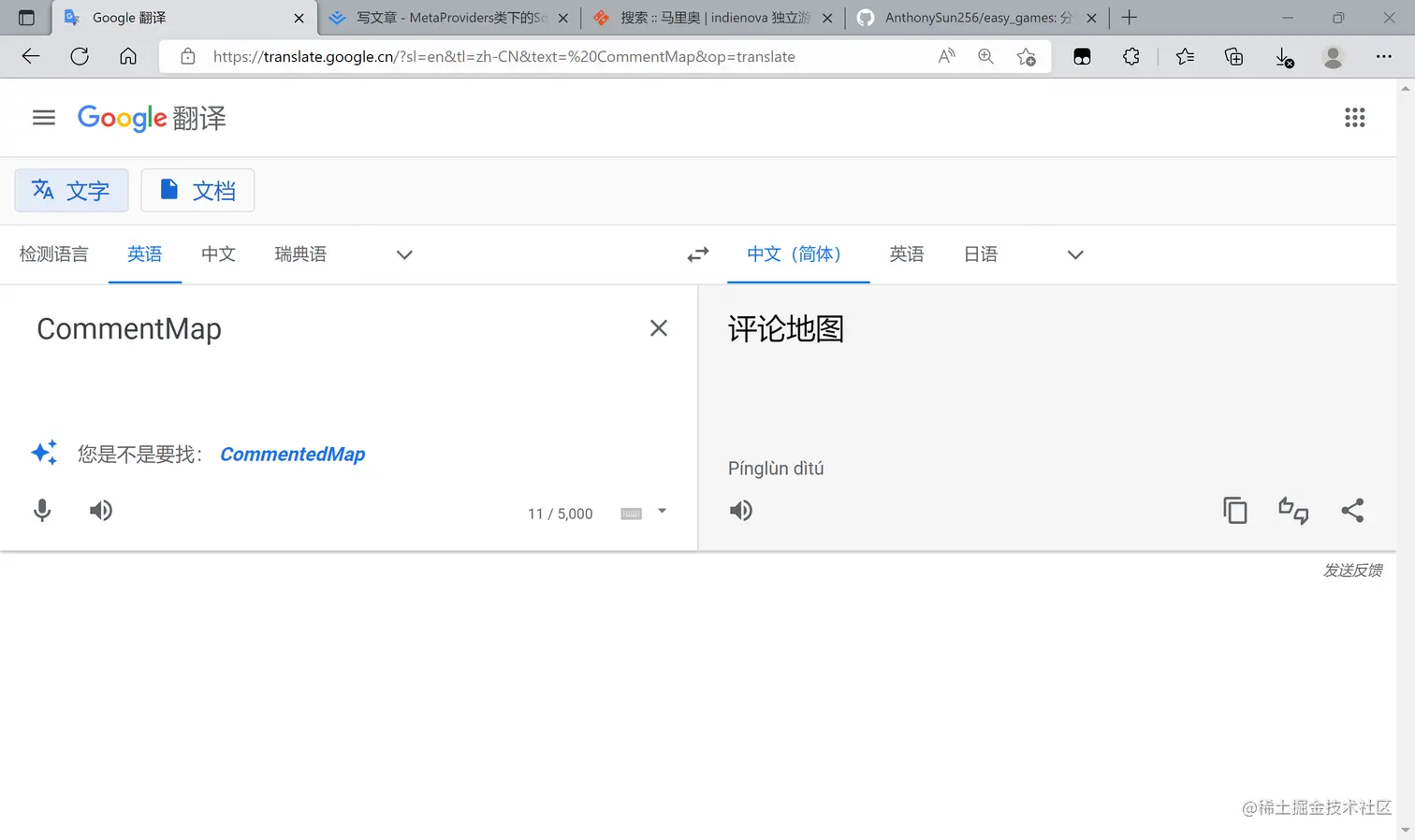Select 瑞典语 as the source language
This screenshot has width=1415, height=840.
pos(300,254)
